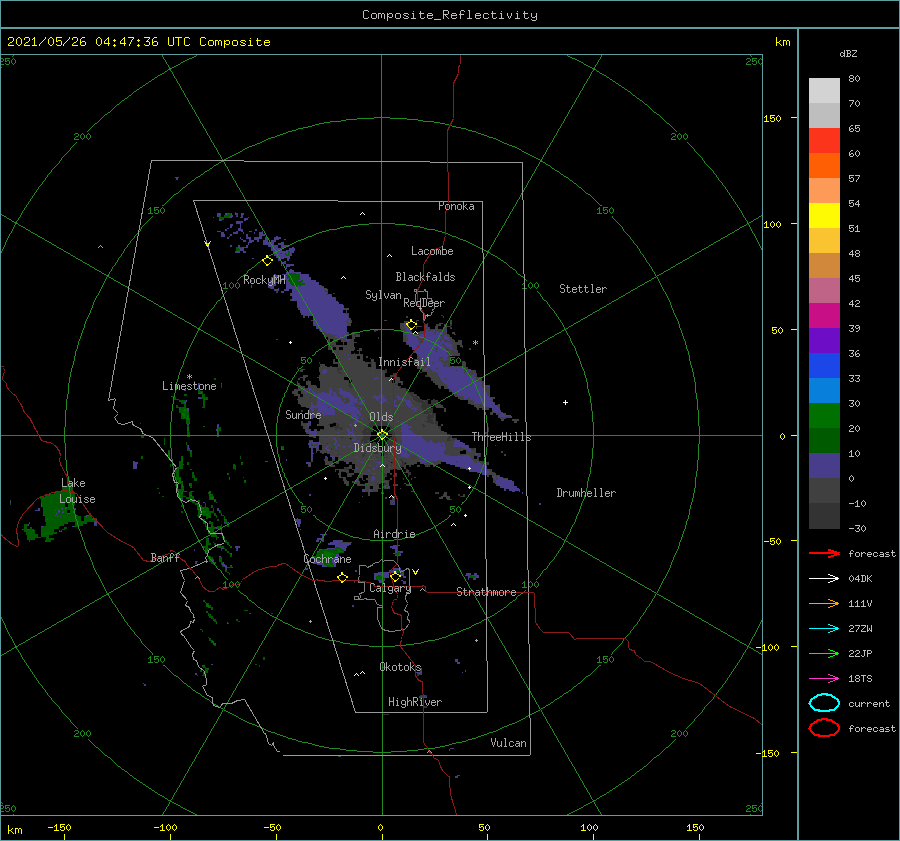The height and width of the screenshot is (841, 900).
Task: Click the white asterisk above Limestone
Action: pyautogui.click(x=189, y=377)
